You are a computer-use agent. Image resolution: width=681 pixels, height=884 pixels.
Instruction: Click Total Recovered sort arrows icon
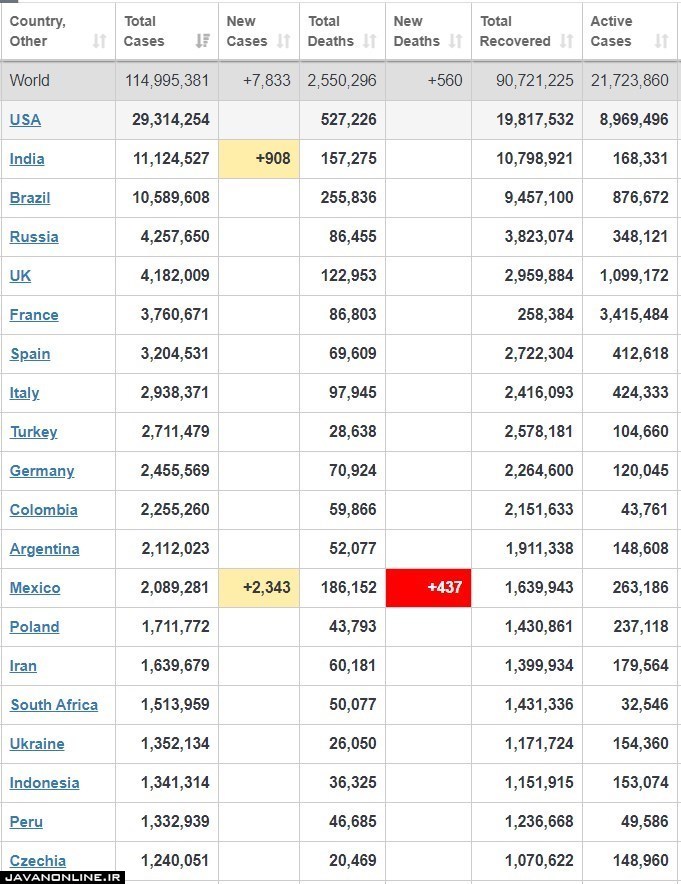[567, 41]
